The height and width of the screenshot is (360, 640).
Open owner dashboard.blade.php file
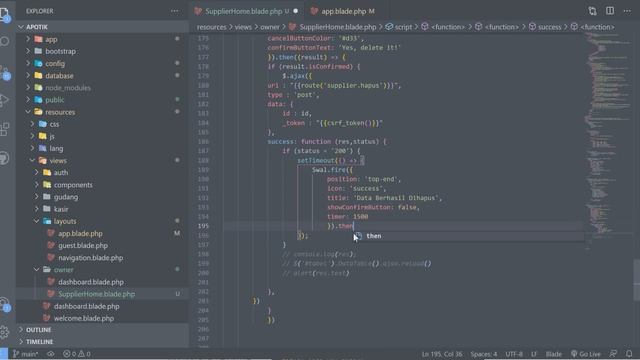(102, 282)
